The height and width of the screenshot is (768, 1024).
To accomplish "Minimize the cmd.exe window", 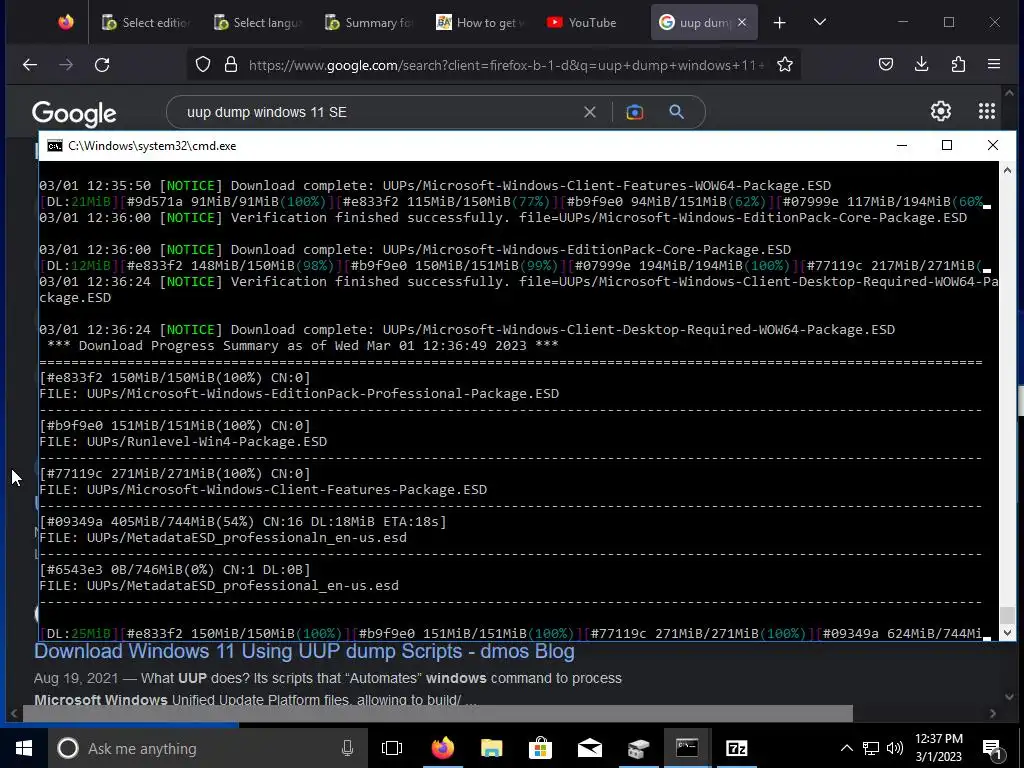I will point(902,145).
